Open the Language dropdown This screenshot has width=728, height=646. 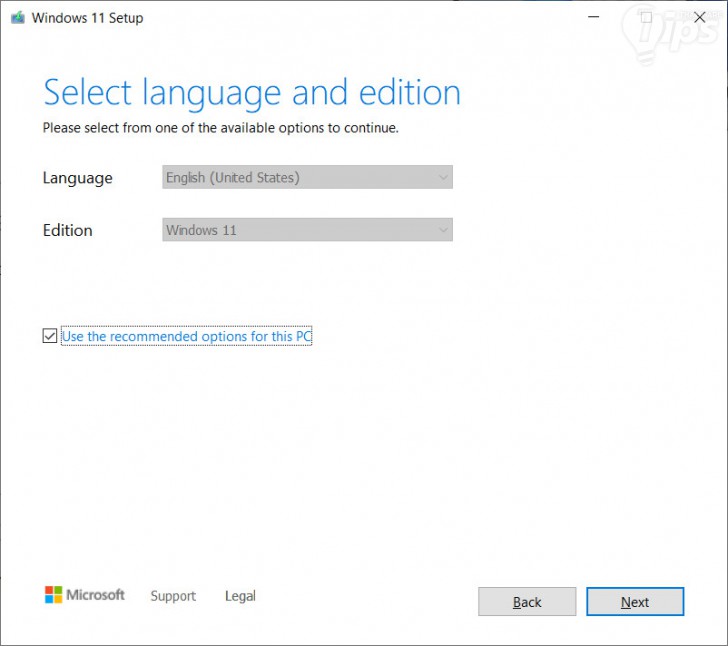coord(307,177)
